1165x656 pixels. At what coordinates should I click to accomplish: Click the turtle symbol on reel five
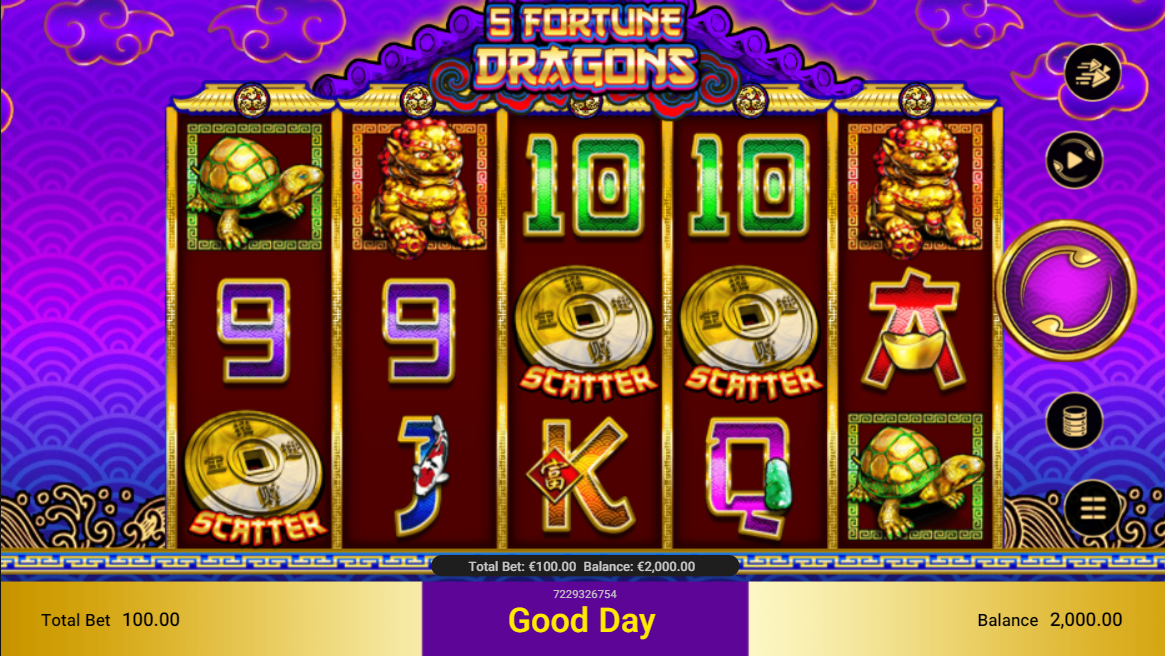(916, 477)
